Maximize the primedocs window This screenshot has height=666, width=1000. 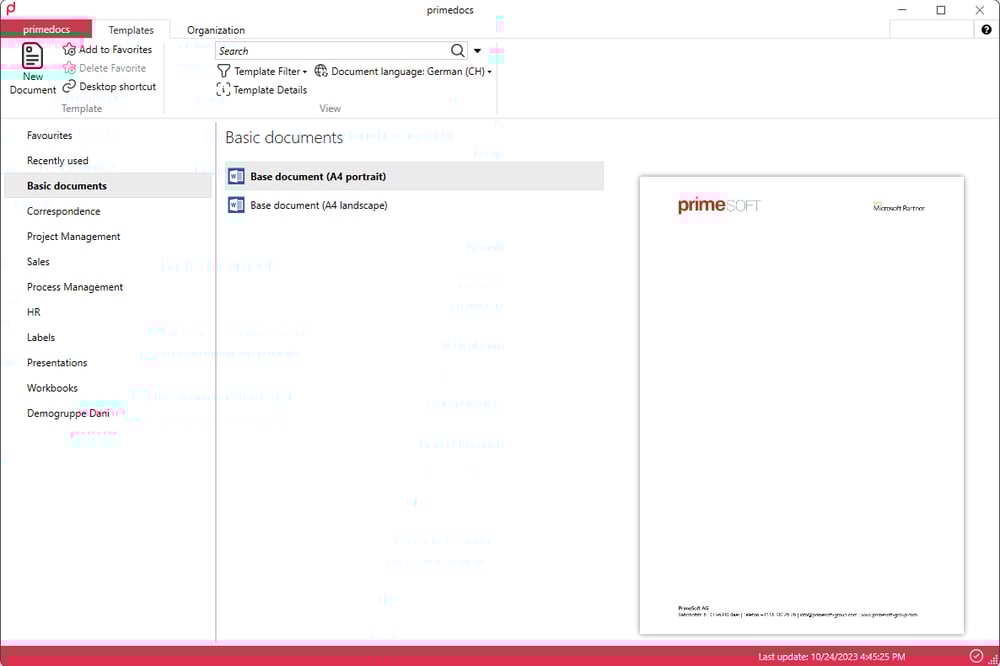941,10
